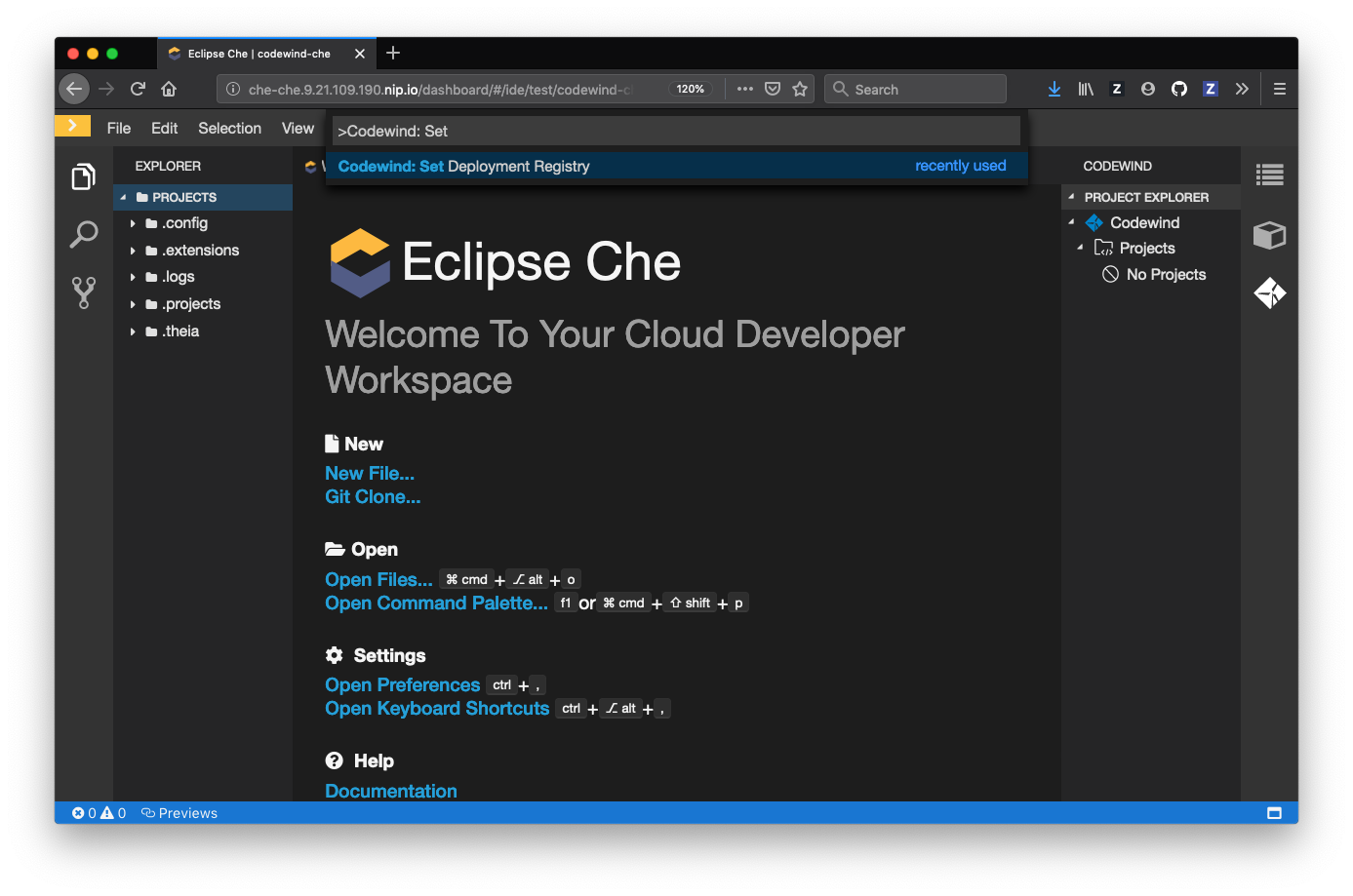1353x896 pixels.
Task: Open the Selection menu
Action: 229,128
